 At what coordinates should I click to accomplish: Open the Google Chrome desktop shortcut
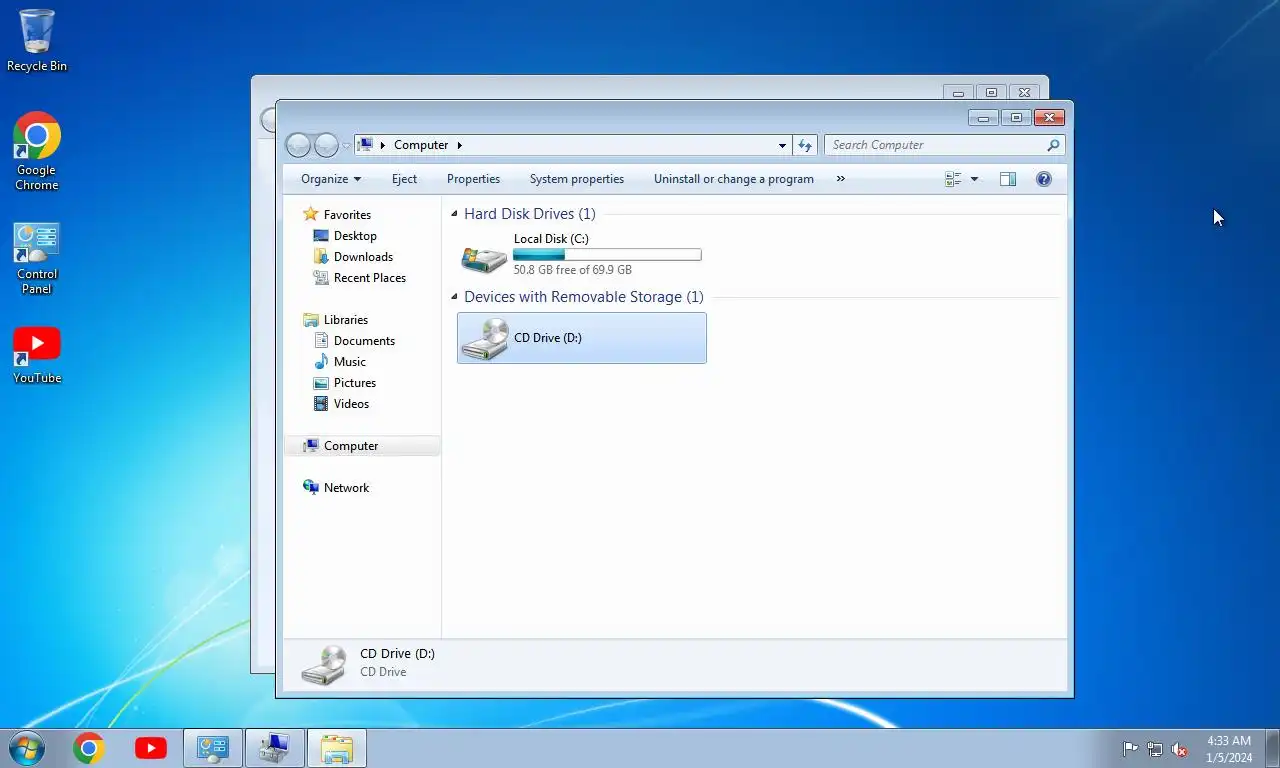tap(37, 151)
